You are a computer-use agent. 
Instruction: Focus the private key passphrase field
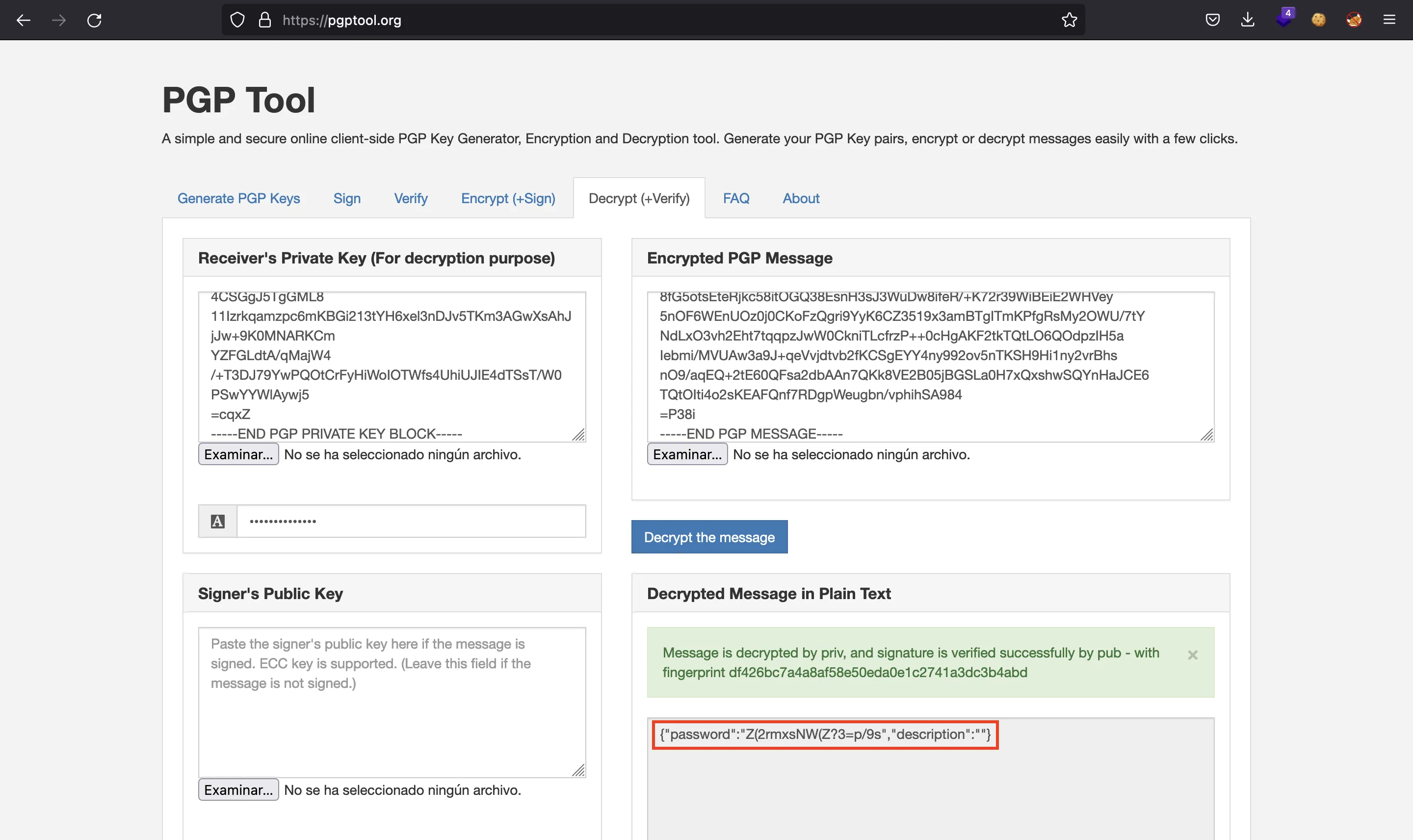click(x=411, y=521)
